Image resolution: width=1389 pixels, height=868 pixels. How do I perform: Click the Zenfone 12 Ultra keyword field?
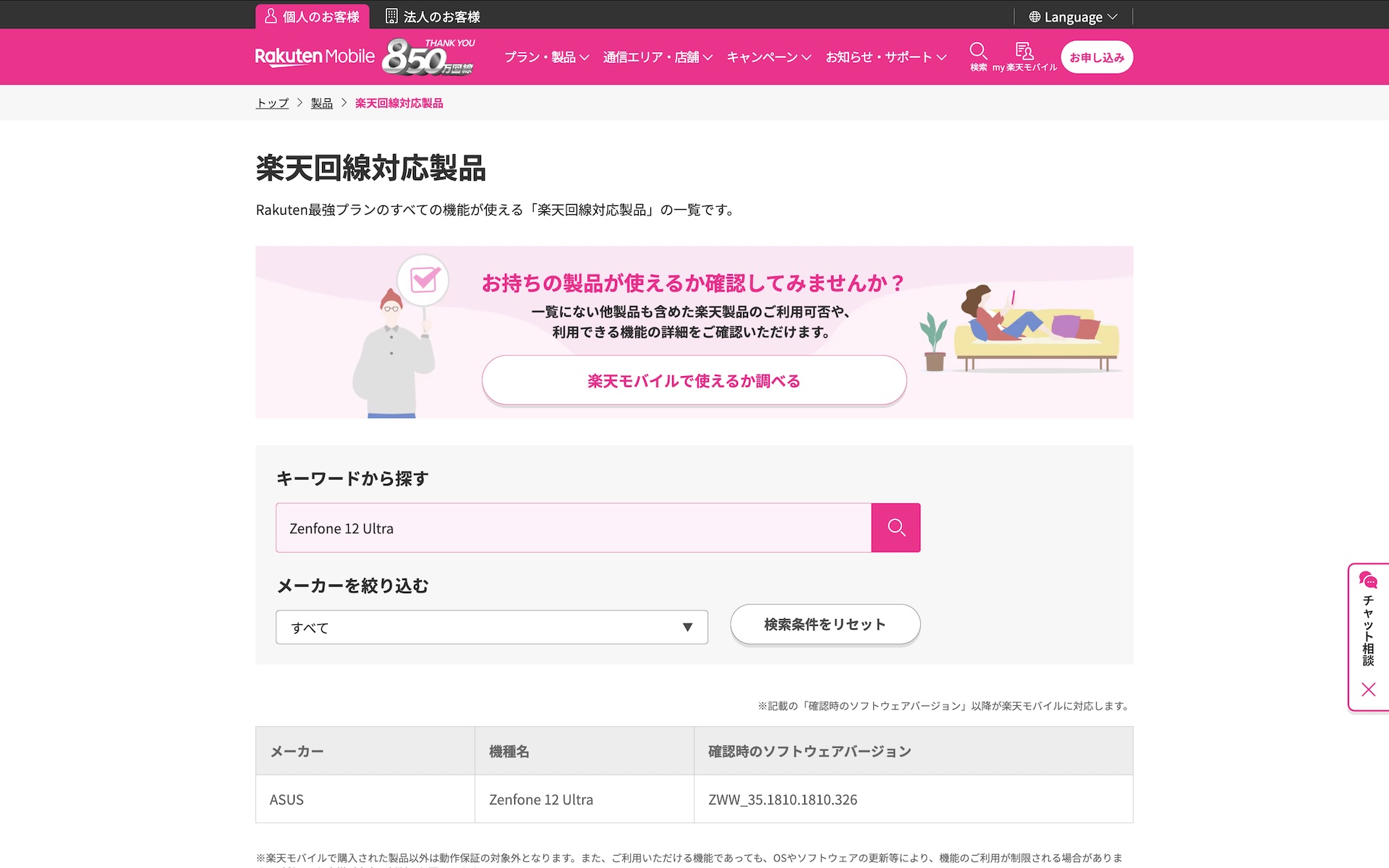pos(573,528)
